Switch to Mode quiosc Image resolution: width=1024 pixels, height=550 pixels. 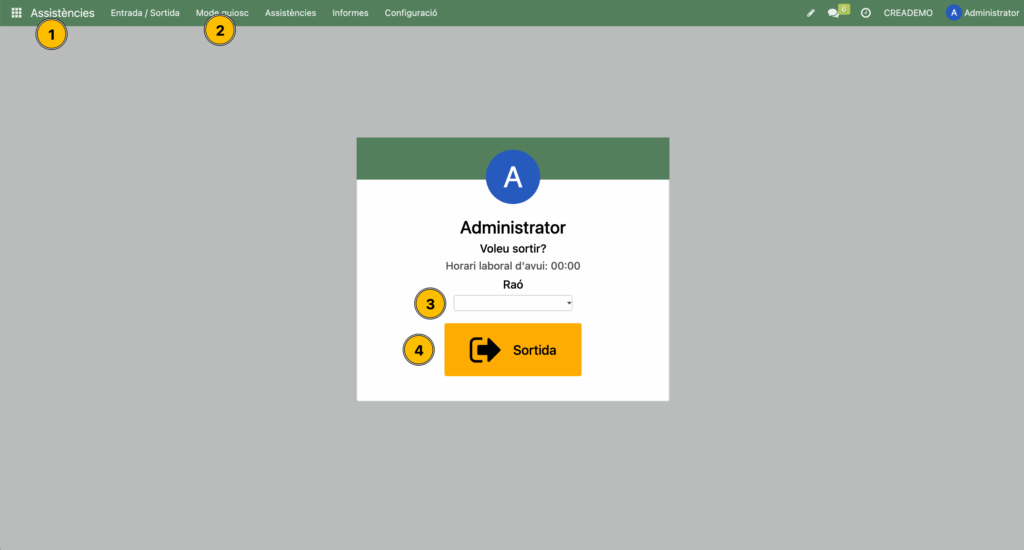pos(222,13)
